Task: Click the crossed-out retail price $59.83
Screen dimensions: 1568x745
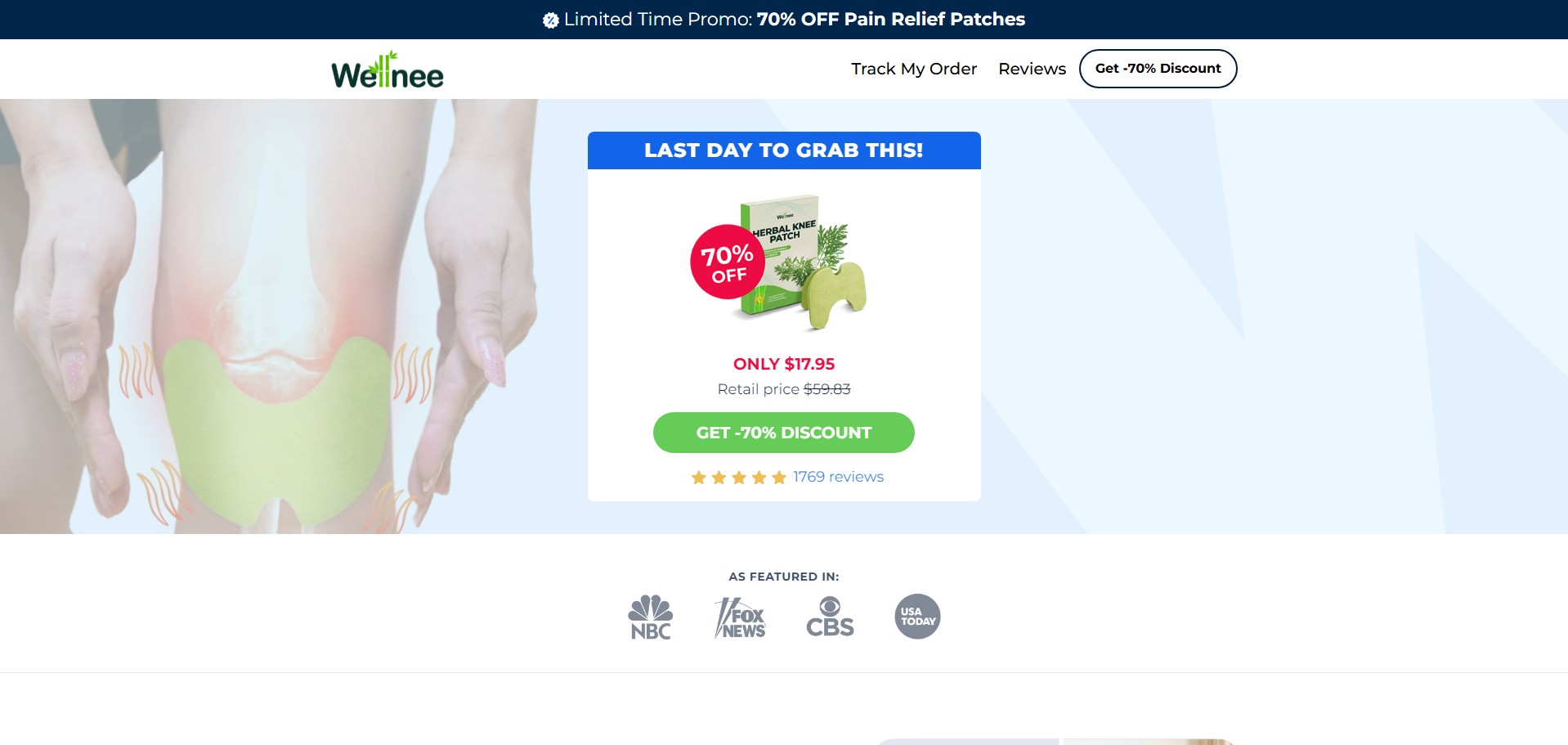Action: [x=827, y=389]
